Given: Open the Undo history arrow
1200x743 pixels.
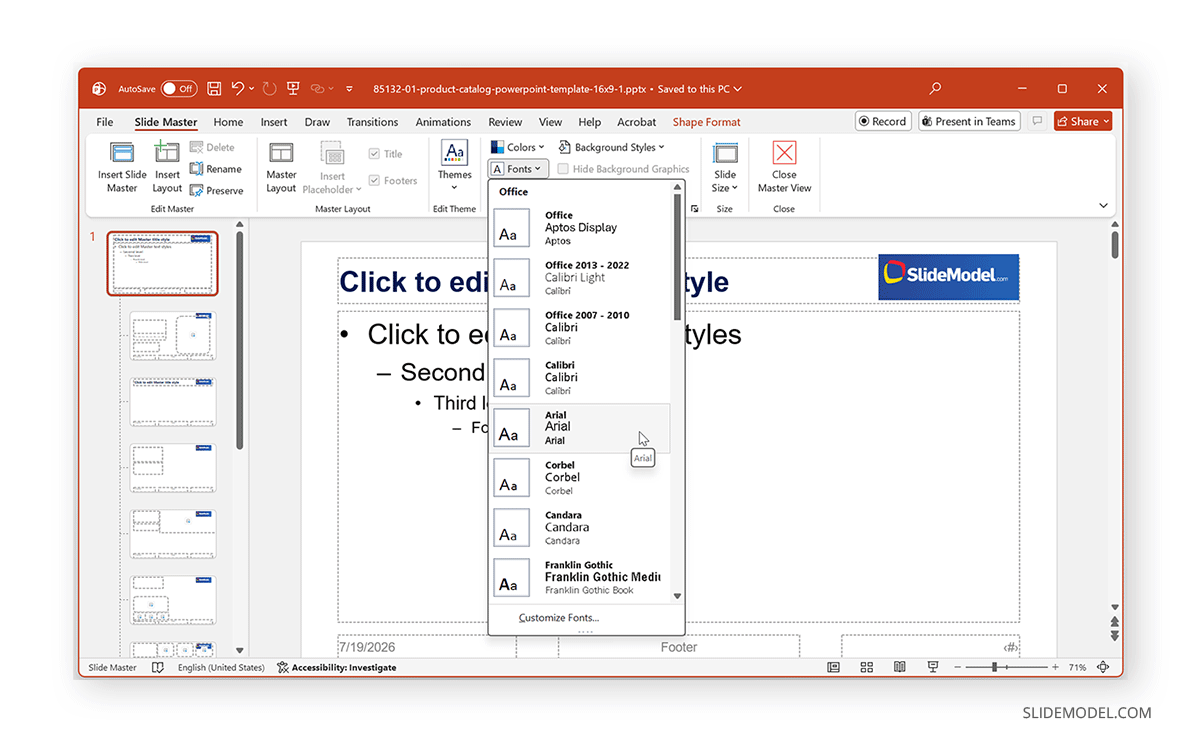Looking at the screenshot, I should click(251, 89).
